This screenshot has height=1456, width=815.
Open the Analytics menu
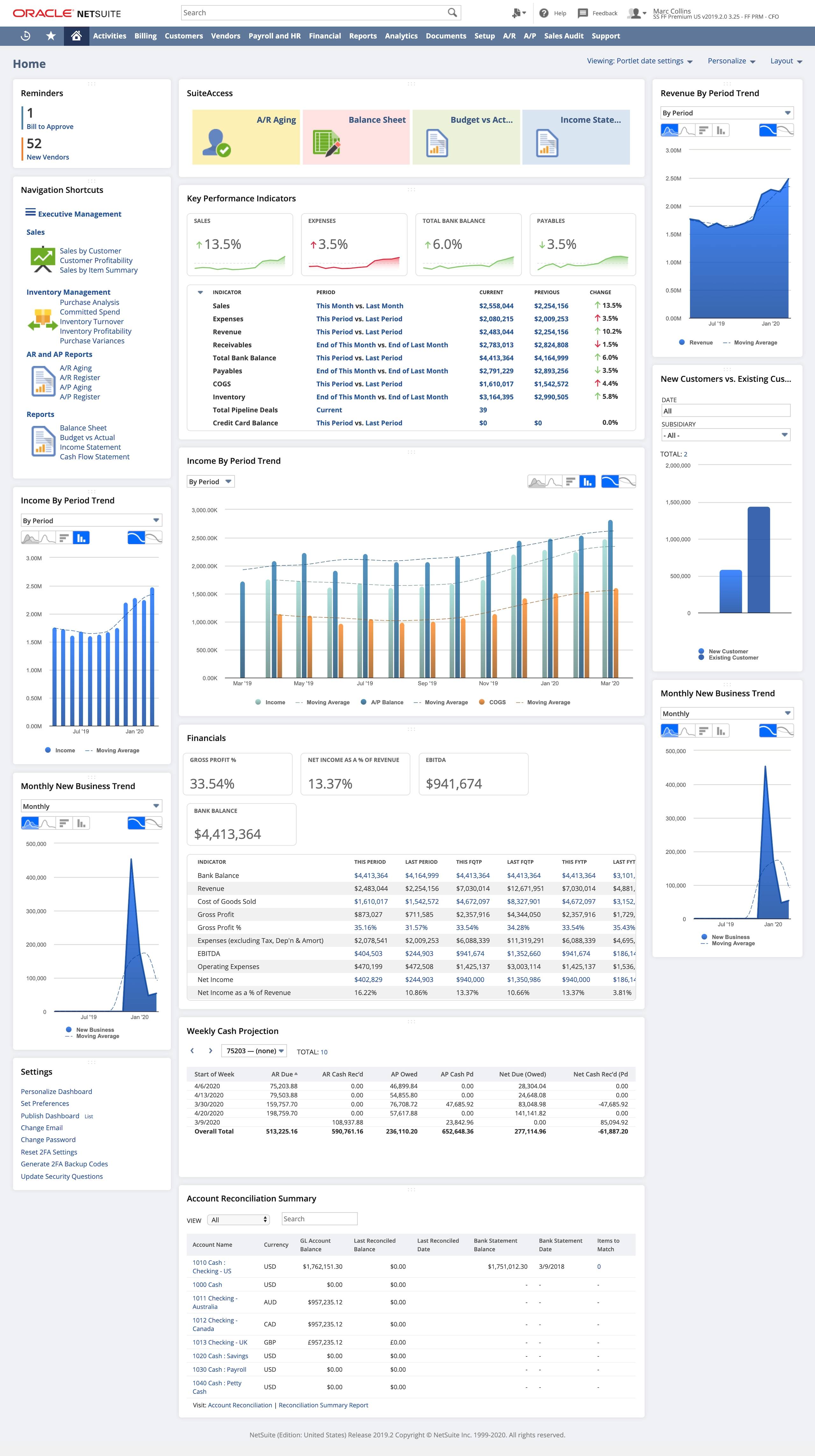[401, 36]
